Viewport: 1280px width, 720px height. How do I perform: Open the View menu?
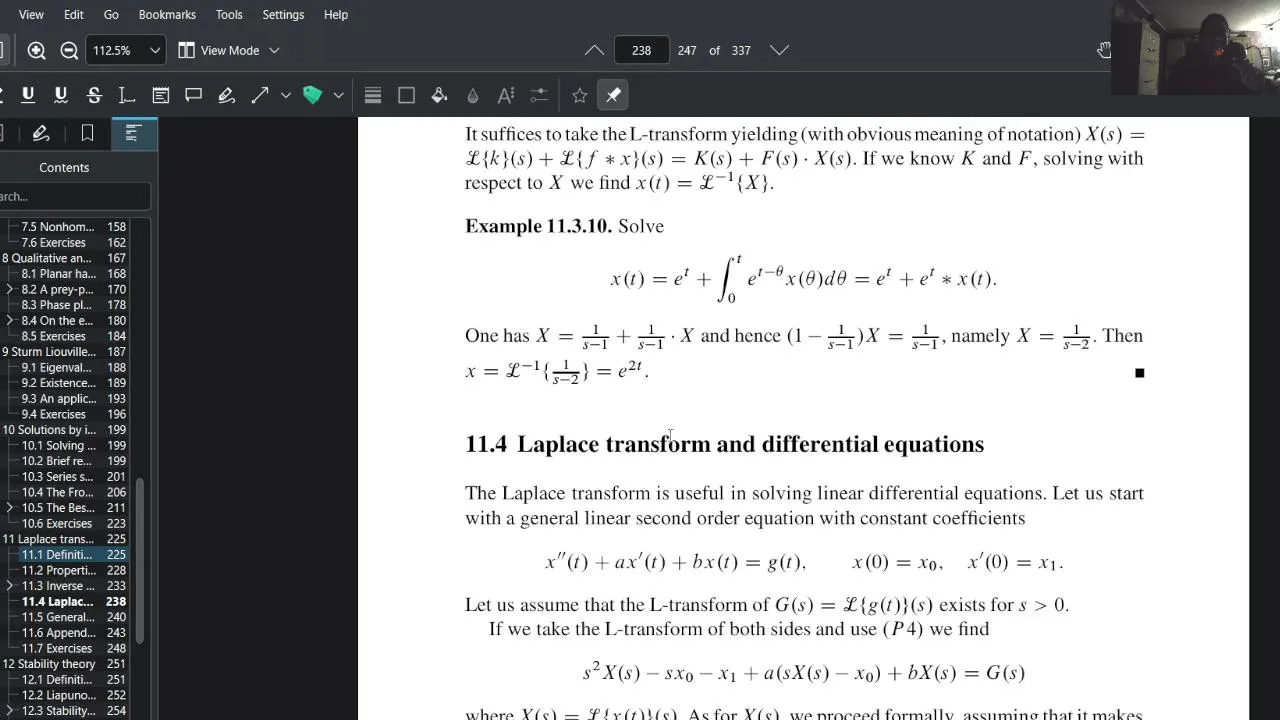31,15
